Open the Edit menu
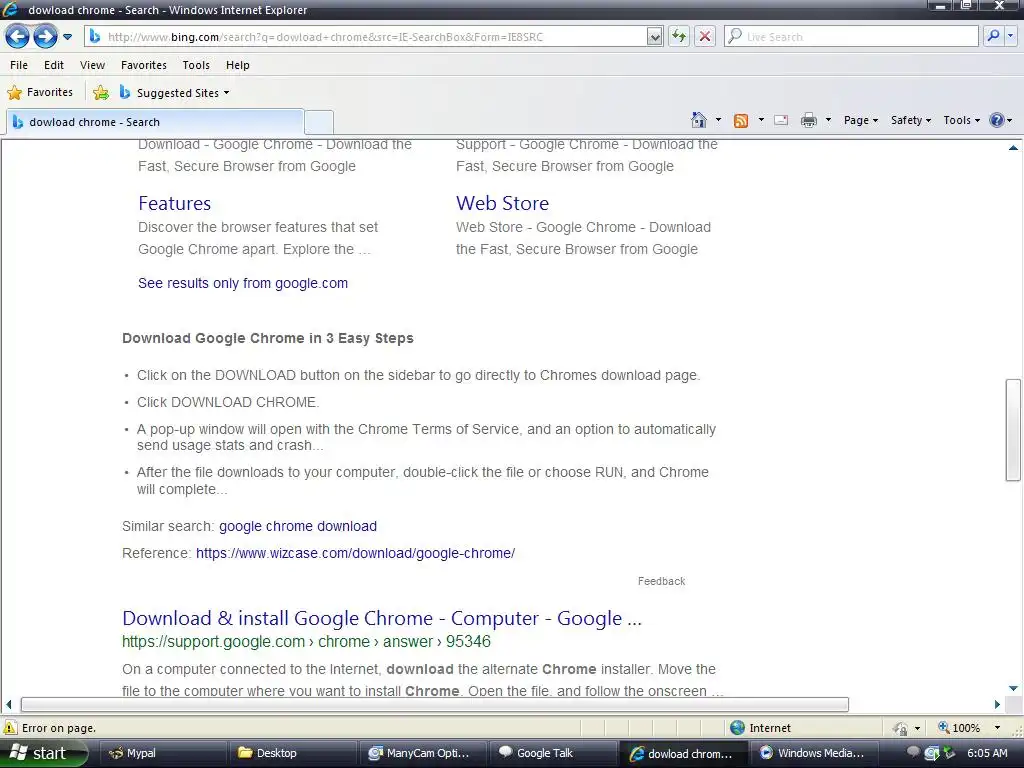The width and height of the screenshot is (1024, 768). click(54, 65)
